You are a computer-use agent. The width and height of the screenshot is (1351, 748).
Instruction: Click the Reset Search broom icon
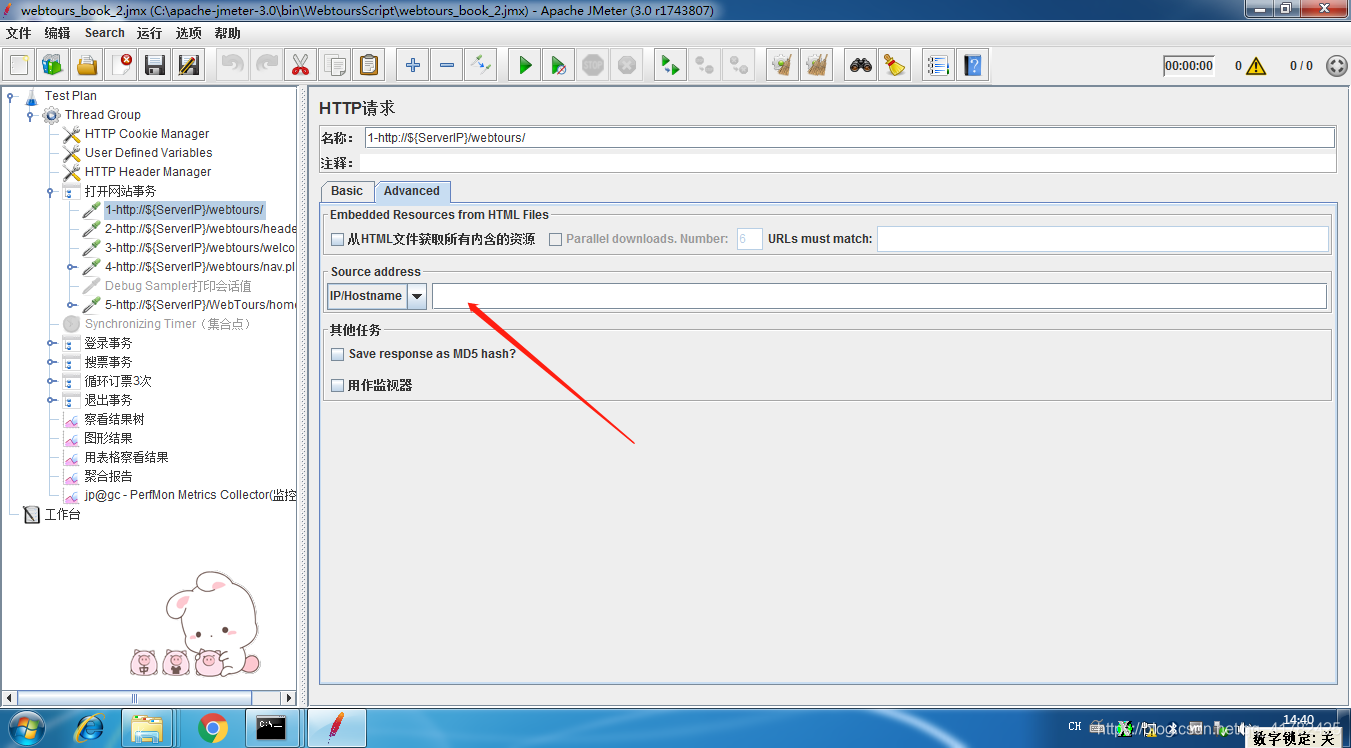click(x=894, y=66)
